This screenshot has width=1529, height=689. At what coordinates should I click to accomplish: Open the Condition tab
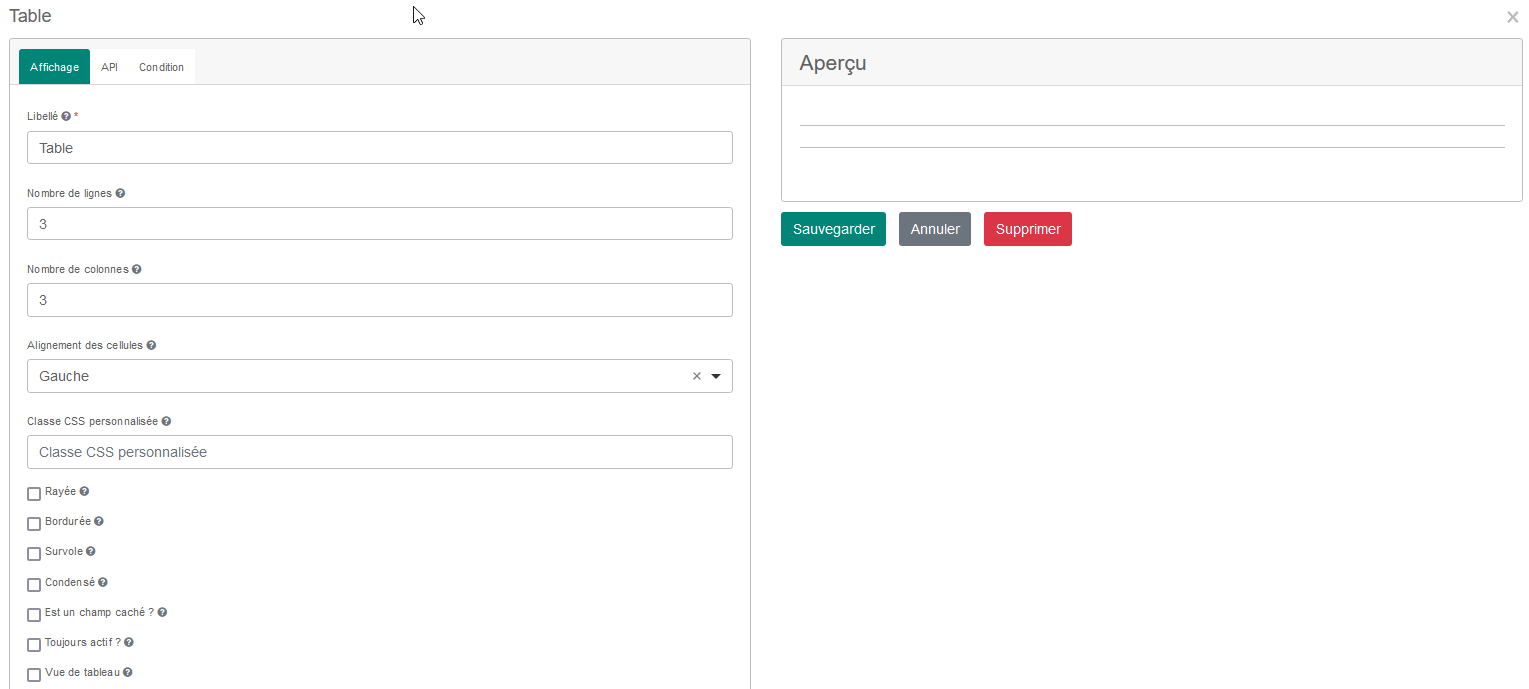point(161,67)
